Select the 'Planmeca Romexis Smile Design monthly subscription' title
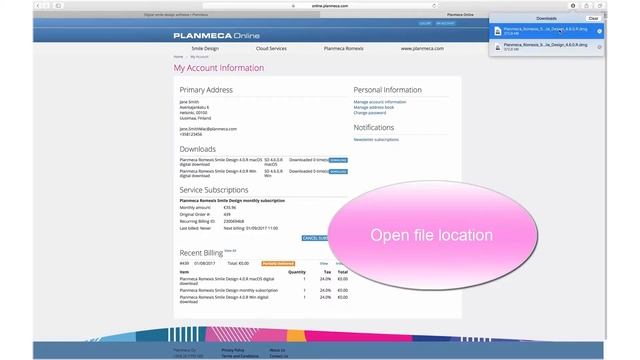640x360 pixels. tap(232, 201)
